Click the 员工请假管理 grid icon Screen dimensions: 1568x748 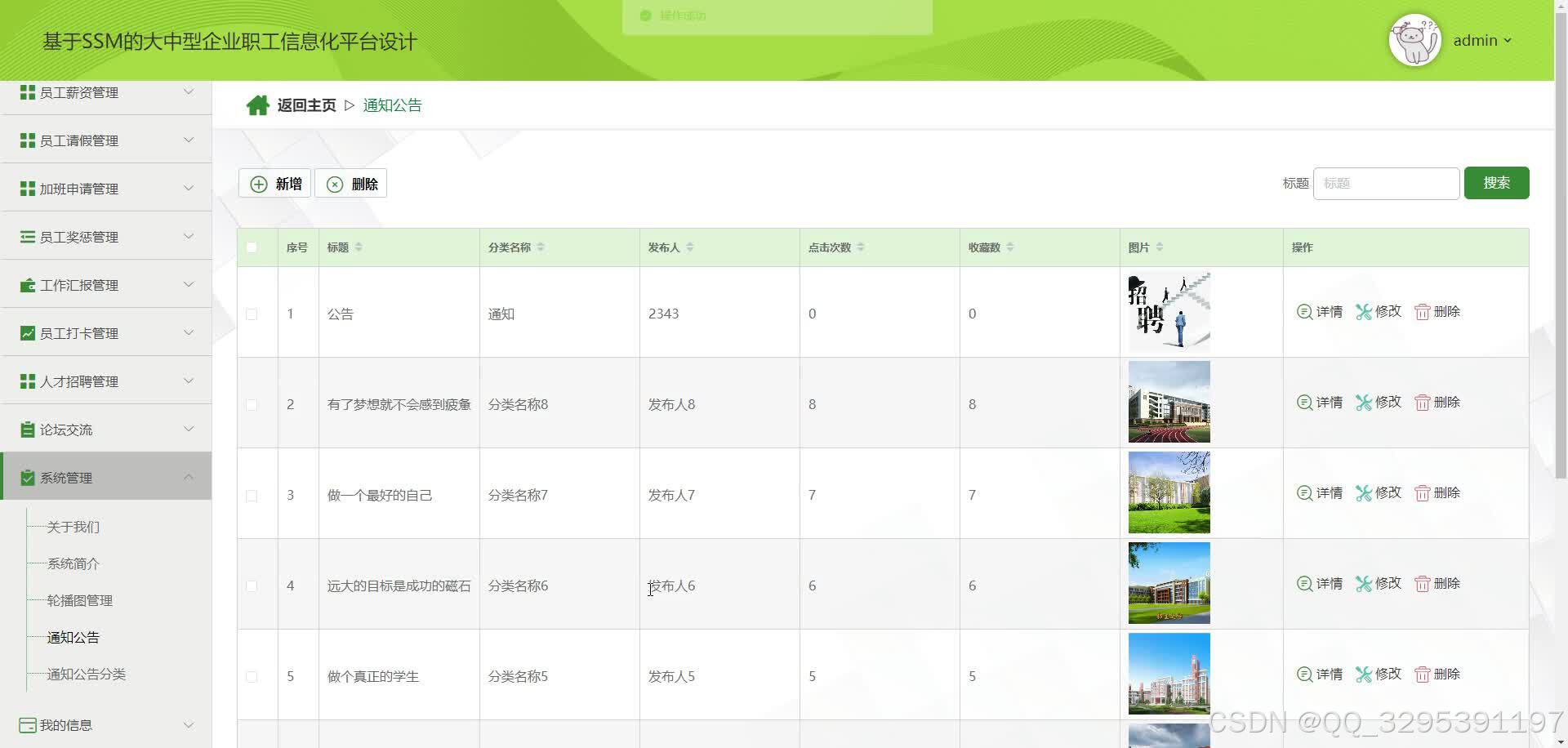28,140
